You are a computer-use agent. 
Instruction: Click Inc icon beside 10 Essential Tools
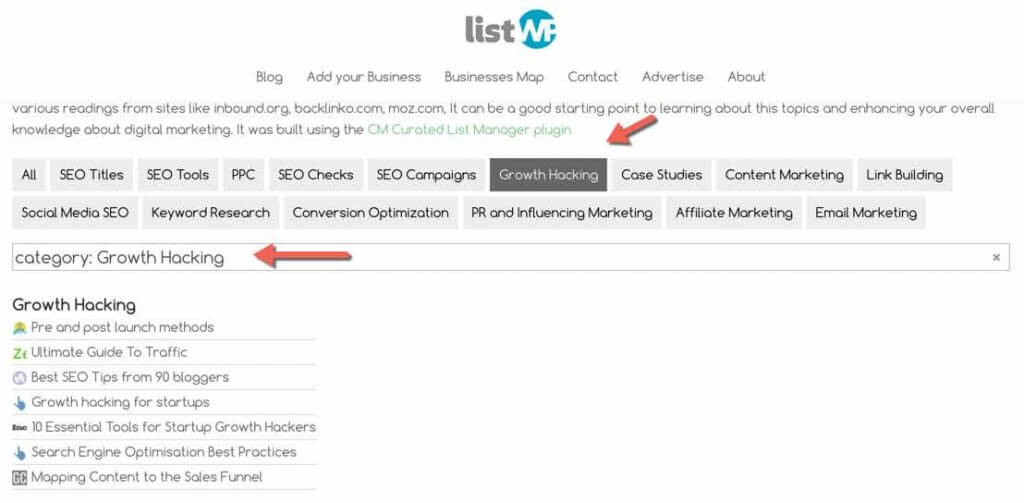(20, 428)
